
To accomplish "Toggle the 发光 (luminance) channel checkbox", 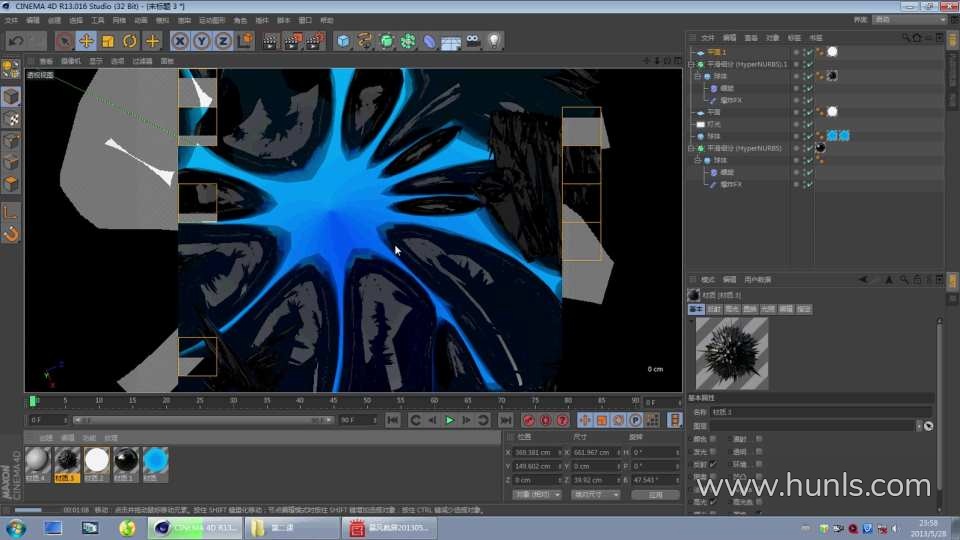I will tap(713, 451).
